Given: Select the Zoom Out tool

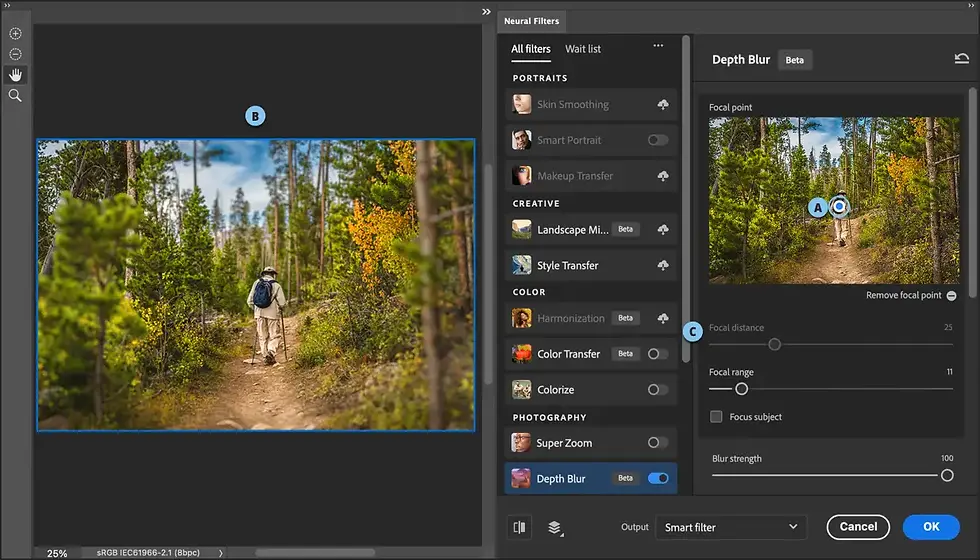Looking at the screenshot, I should (16, 54).
